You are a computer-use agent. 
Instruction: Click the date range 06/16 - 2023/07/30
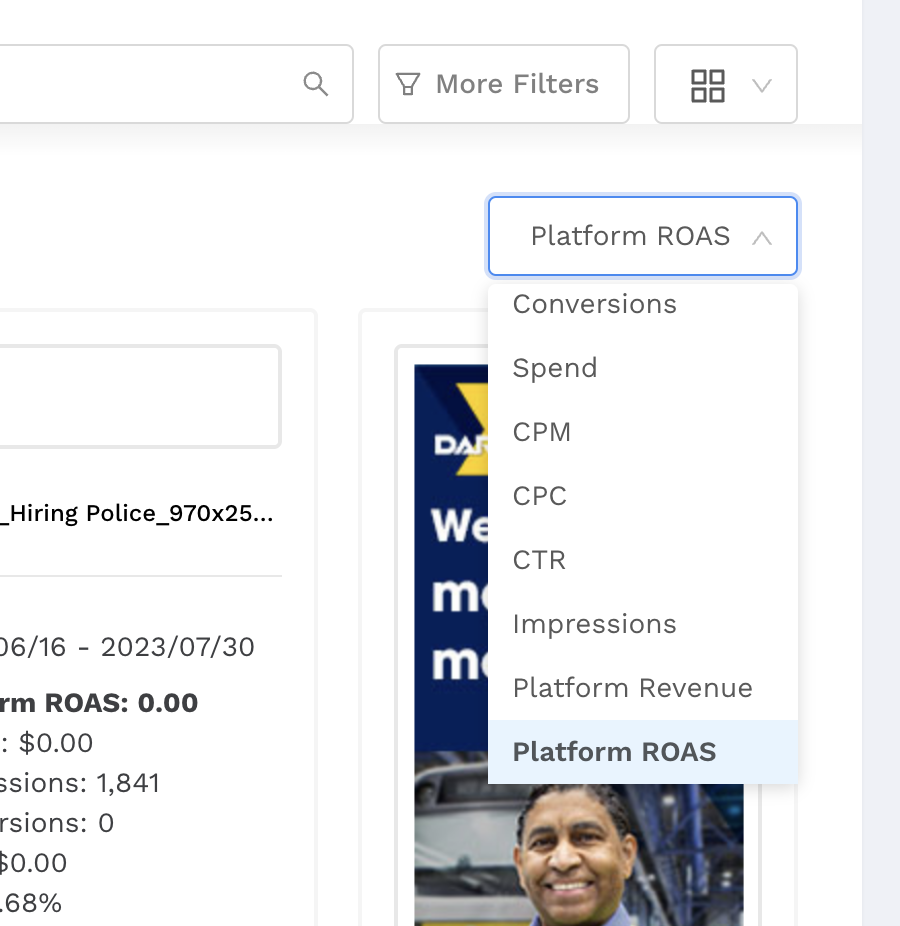pos(125,647)
